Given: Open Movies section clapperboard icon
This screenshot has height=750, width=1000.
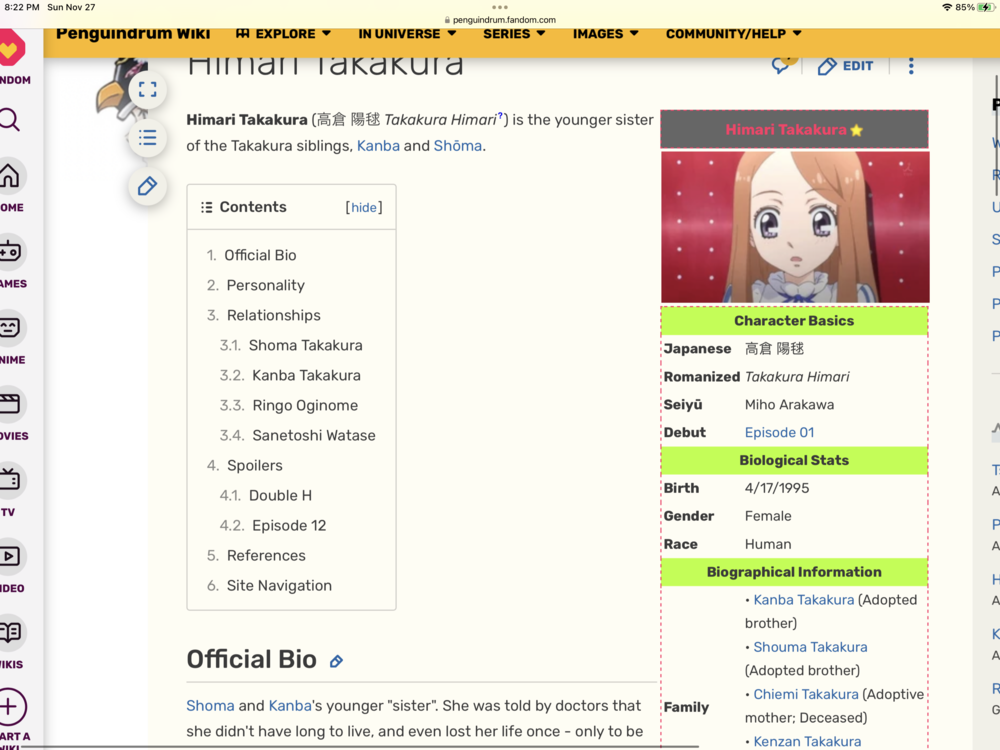Looking at the screenshot, I should coord(9,404).
